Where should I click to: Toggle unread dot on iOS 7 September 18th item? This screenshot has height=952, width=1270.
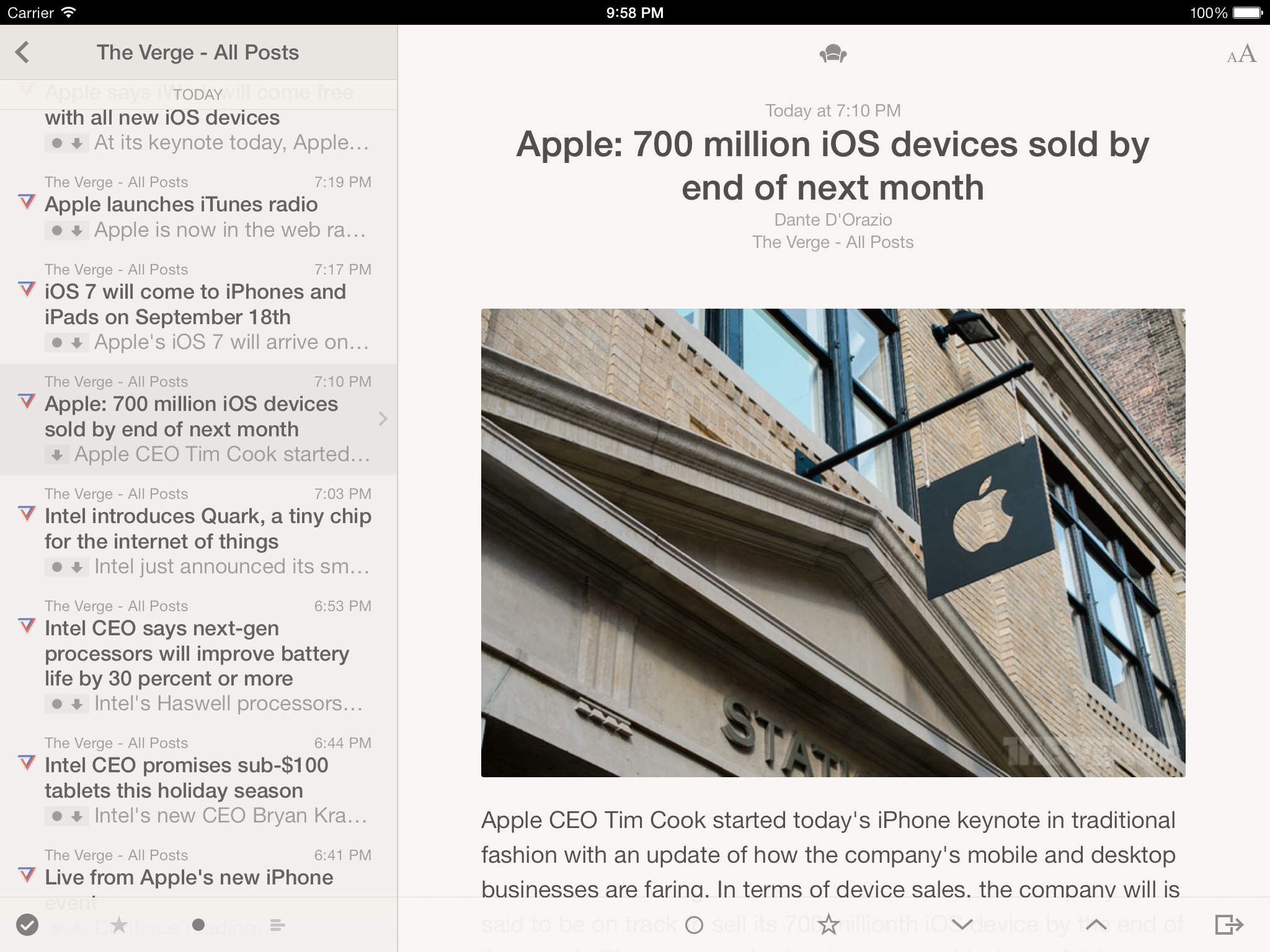(57, 343)
